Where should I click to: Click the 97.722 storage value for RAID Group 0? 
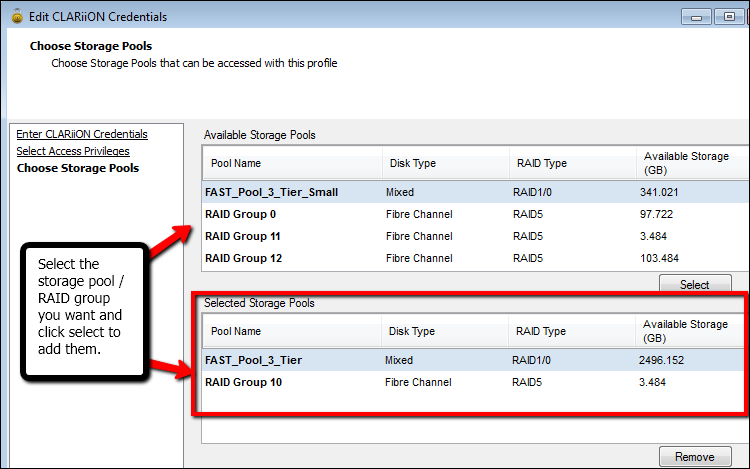pyautogui.click(x=656, y=214)
